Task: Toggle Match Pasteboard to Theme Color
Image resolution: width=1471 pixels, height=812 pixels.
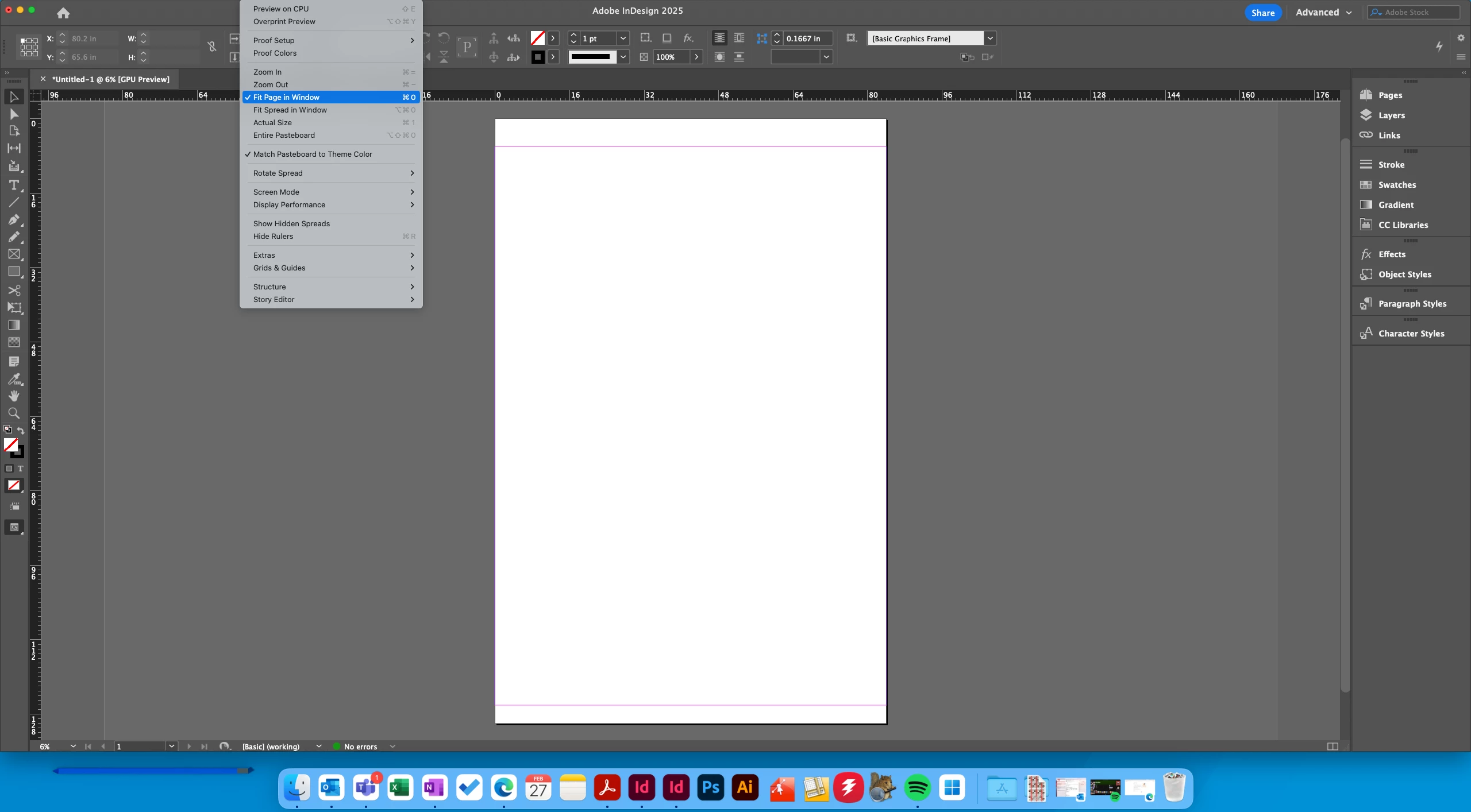Action: [313, 154]
